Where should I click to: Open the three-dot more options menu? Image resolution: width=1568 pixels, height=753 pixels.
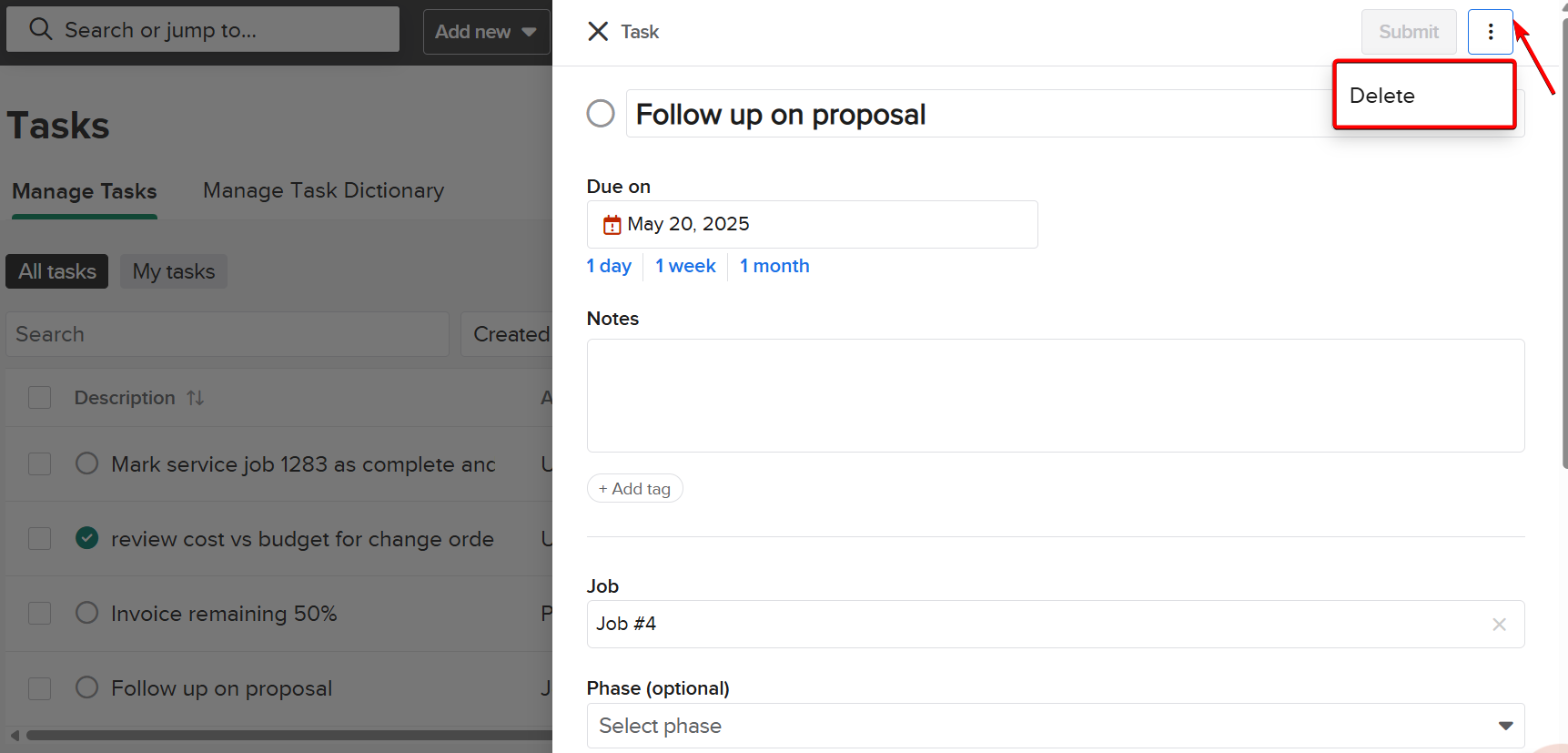tap(1490, 32)
